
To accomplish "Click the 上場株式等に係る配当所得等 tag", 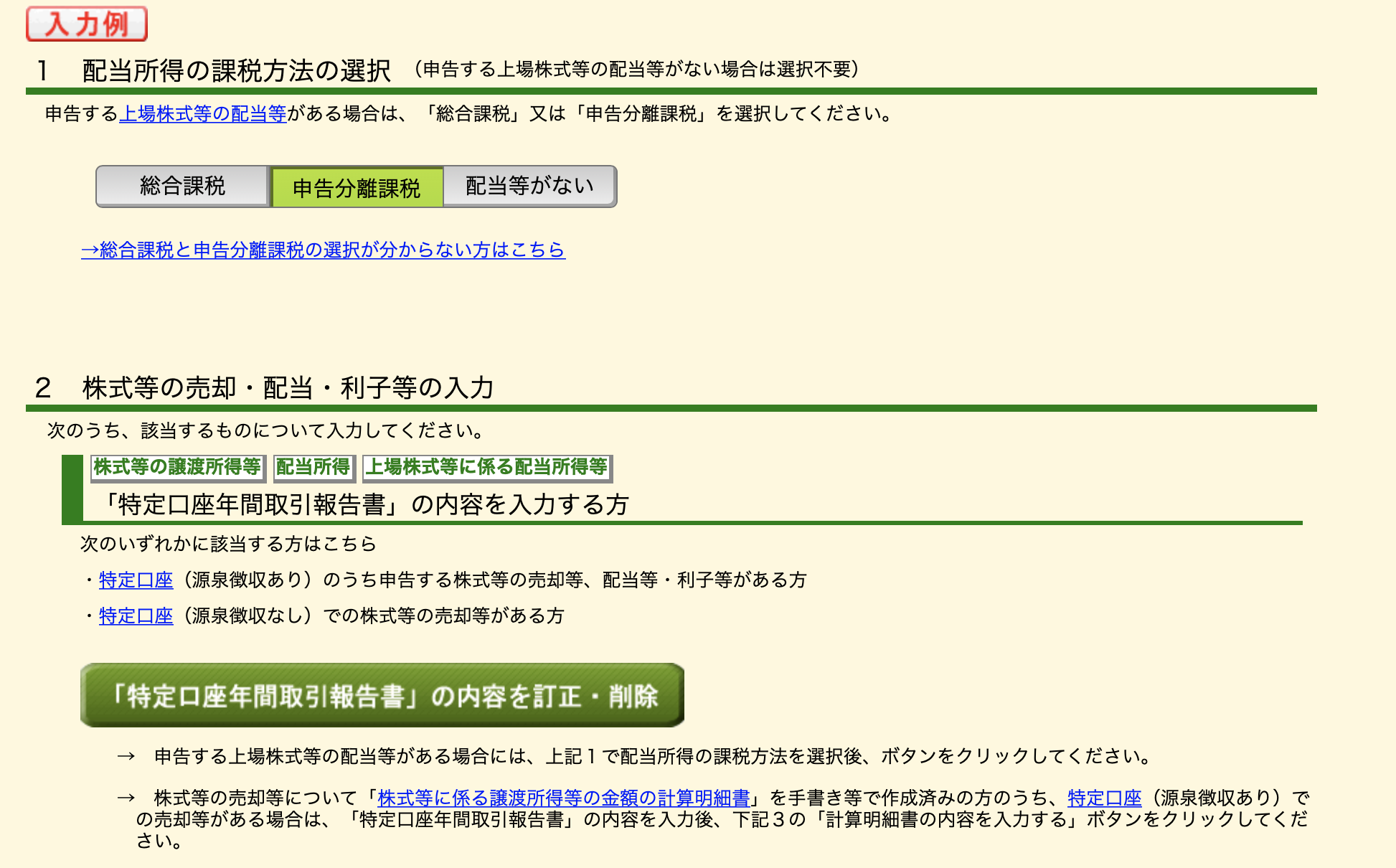I will pyautogui.click(x=487, y=468).
